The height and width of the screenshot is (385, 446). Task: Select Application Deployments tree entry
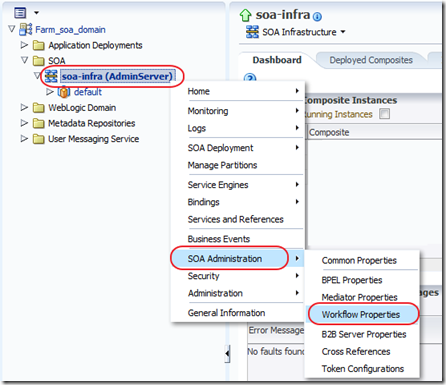click(95, 45)
